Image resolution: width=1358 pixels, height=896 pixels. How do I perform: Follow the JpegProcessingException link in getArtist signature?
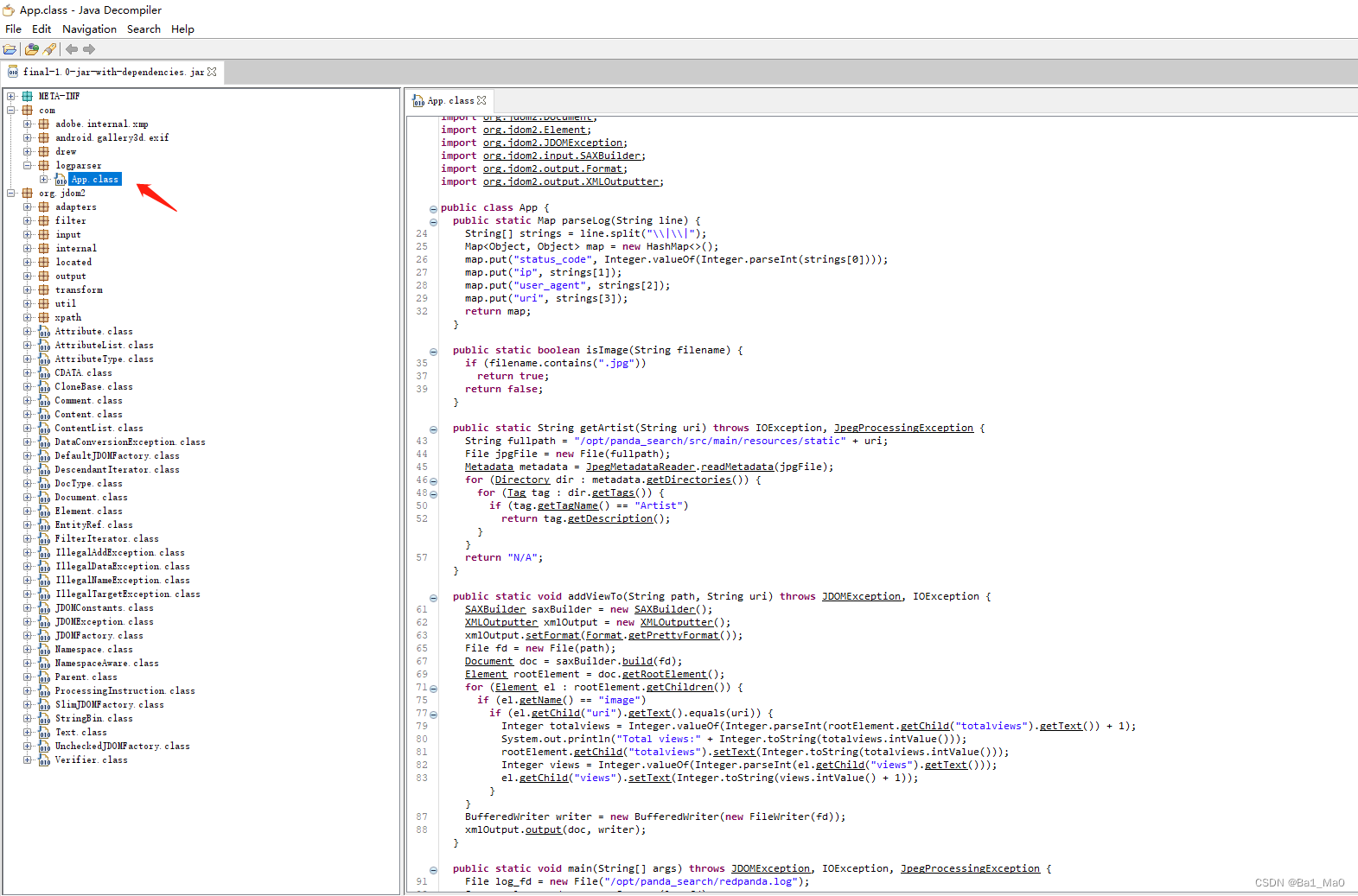(x=903, y=428)
